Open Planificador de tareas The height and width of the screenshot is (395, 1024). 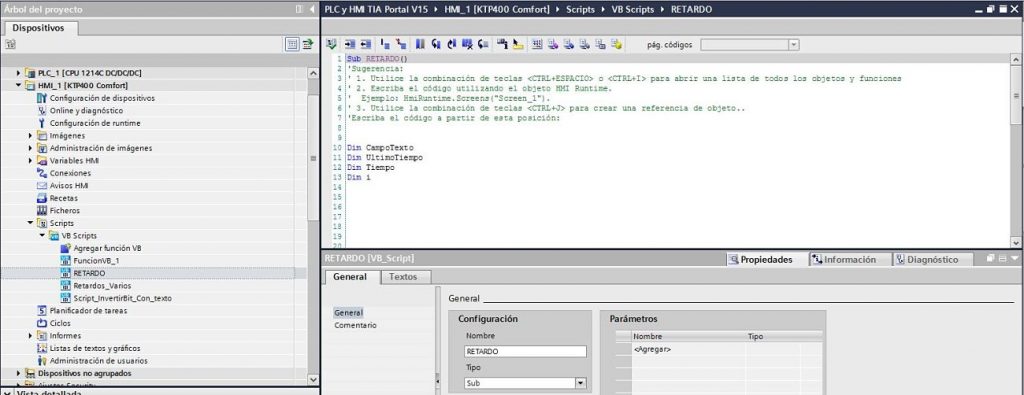point(88,311)
